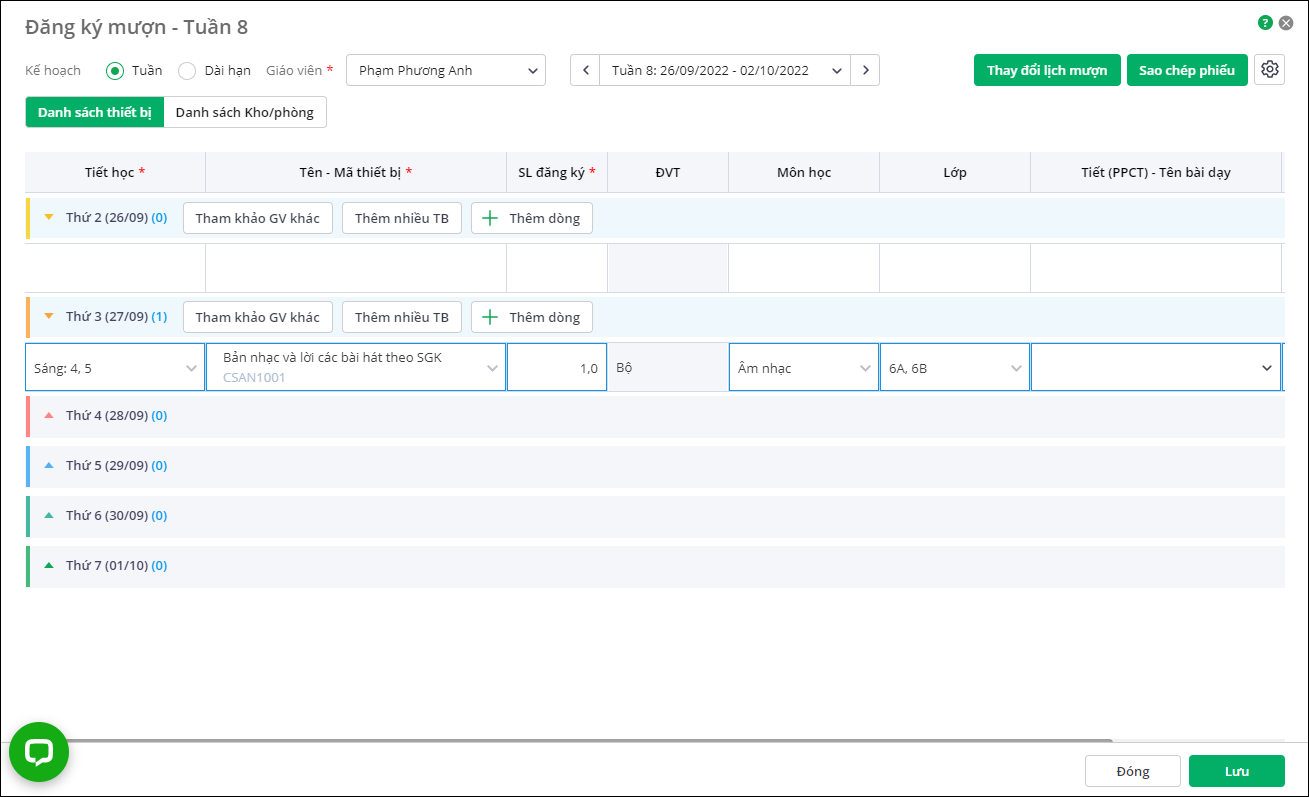1309x797 pixels.
Task: Open the live chat bubble icon
Action: click(39, 752)
